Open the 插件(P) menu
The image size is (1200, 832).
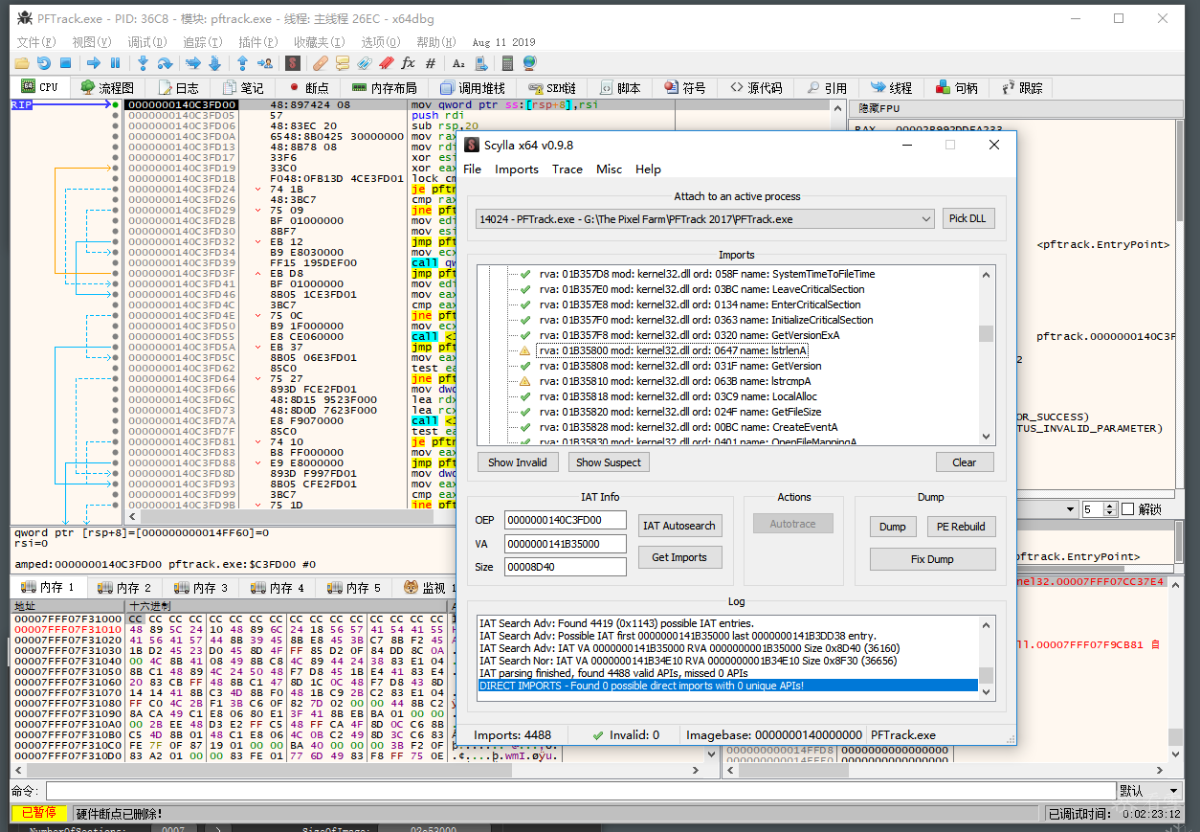pyautogui.click(x=258, y=42)
